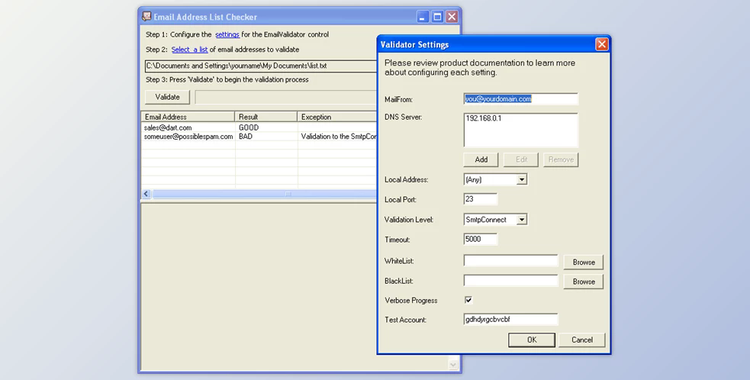Open the settings link in Step 1
The width and height of the screenshot is (750, 380).
pos(227,34)
